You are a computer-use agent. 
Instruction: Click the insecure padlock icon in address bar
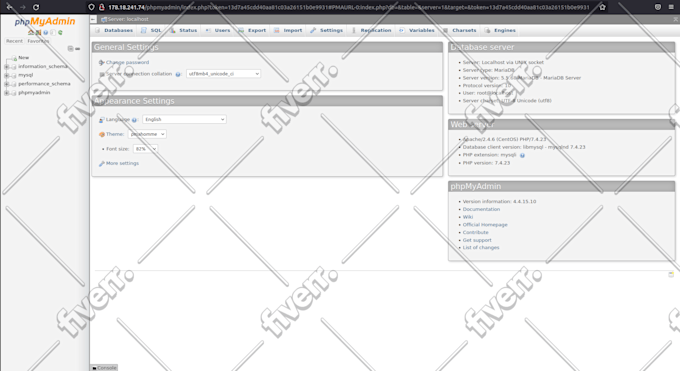coord(101,7)
